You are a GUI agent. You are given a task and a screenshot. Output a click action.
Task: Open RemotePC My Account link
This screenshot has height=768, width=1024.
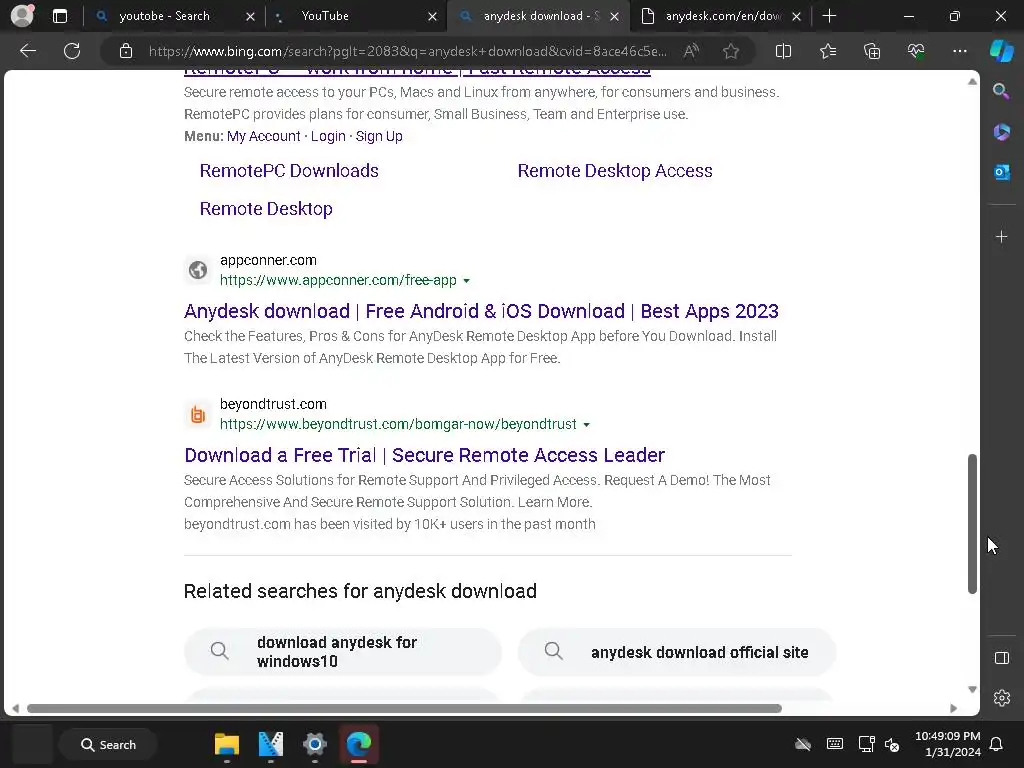263,136
